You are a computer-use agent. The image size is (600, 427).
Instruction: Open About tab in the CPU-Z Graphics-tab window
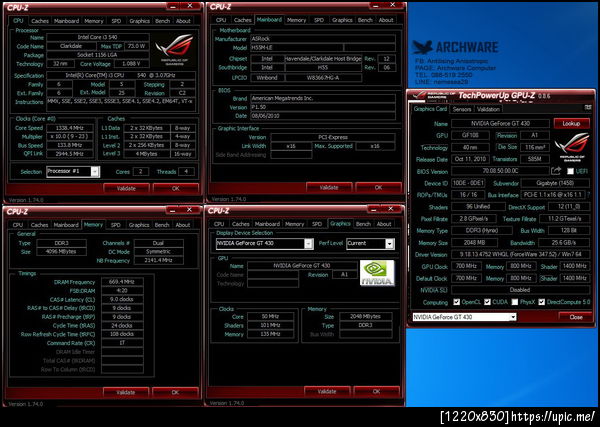pos(384,224)
